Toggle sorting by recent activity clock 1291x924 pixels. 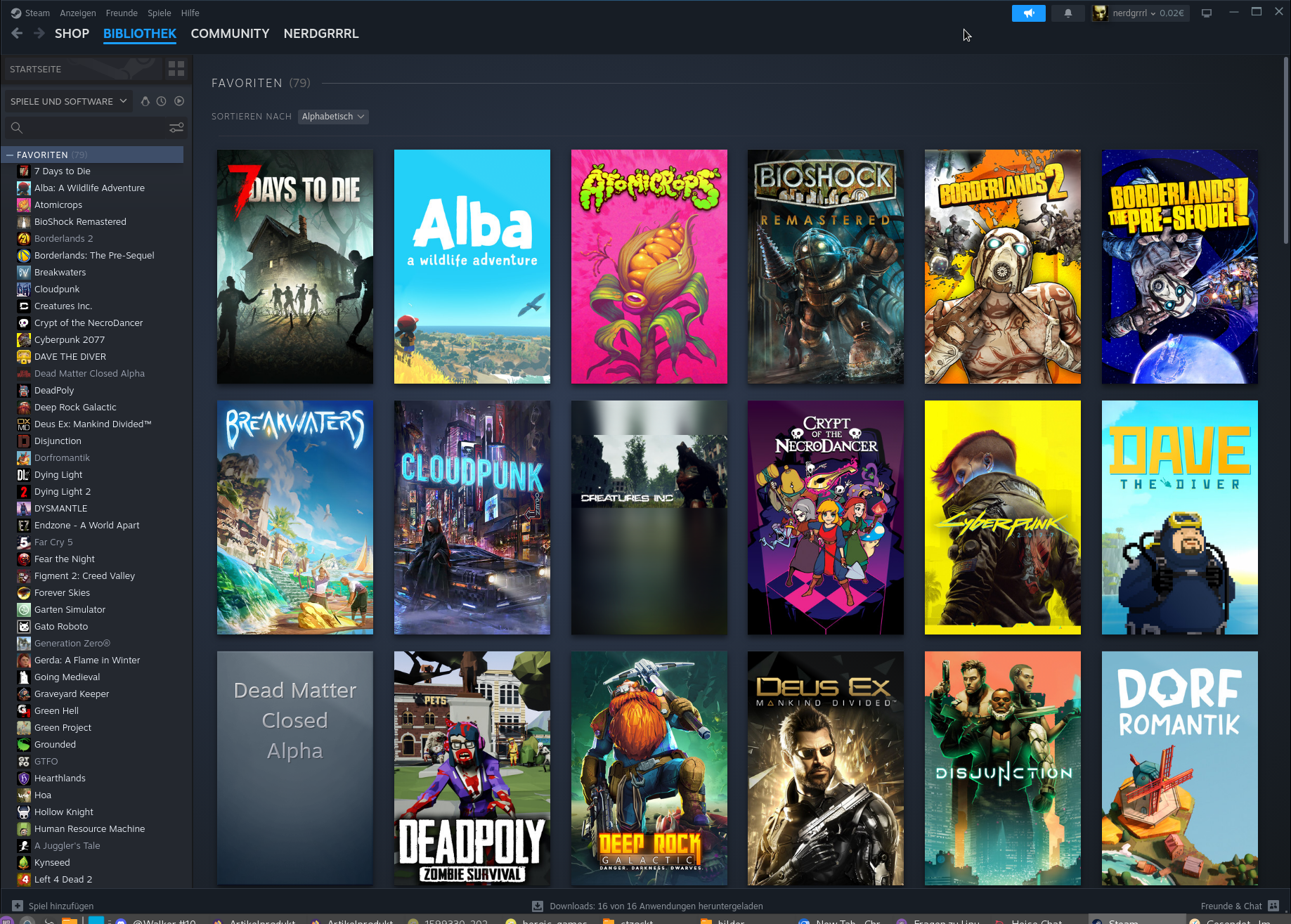click(x=162, y=101)
